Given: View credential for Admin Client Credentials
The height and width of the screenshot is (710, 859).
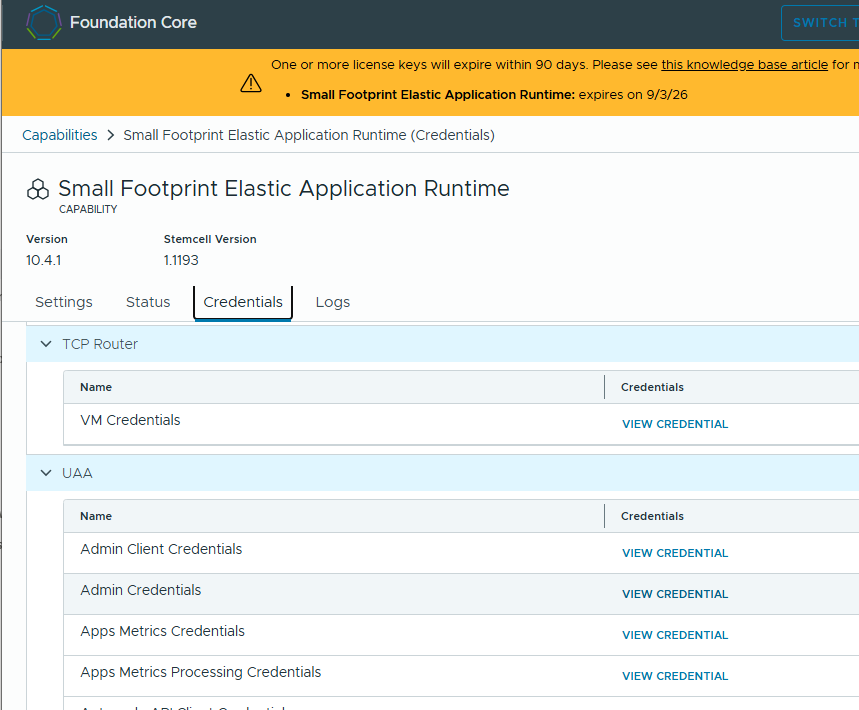Looking at the screenshot, I should click(x=675, y=553).
